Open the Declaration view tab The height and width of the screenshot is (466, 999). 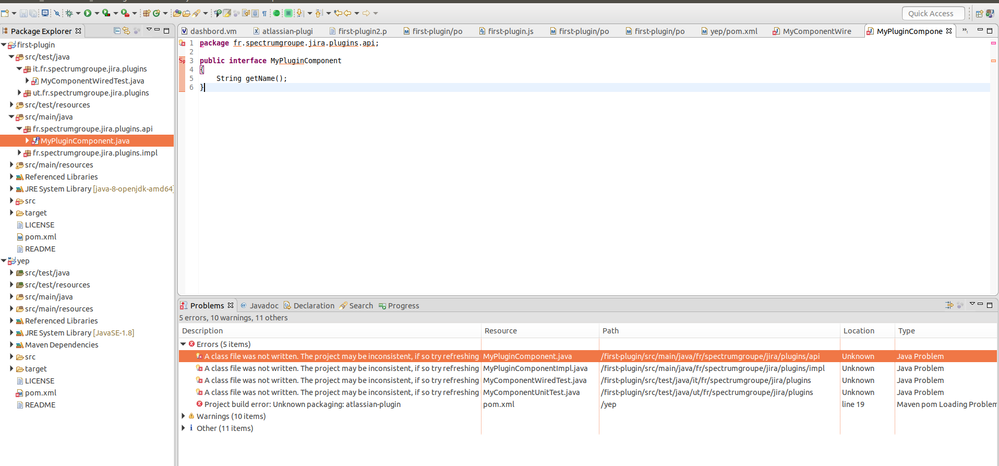(309, 306)
